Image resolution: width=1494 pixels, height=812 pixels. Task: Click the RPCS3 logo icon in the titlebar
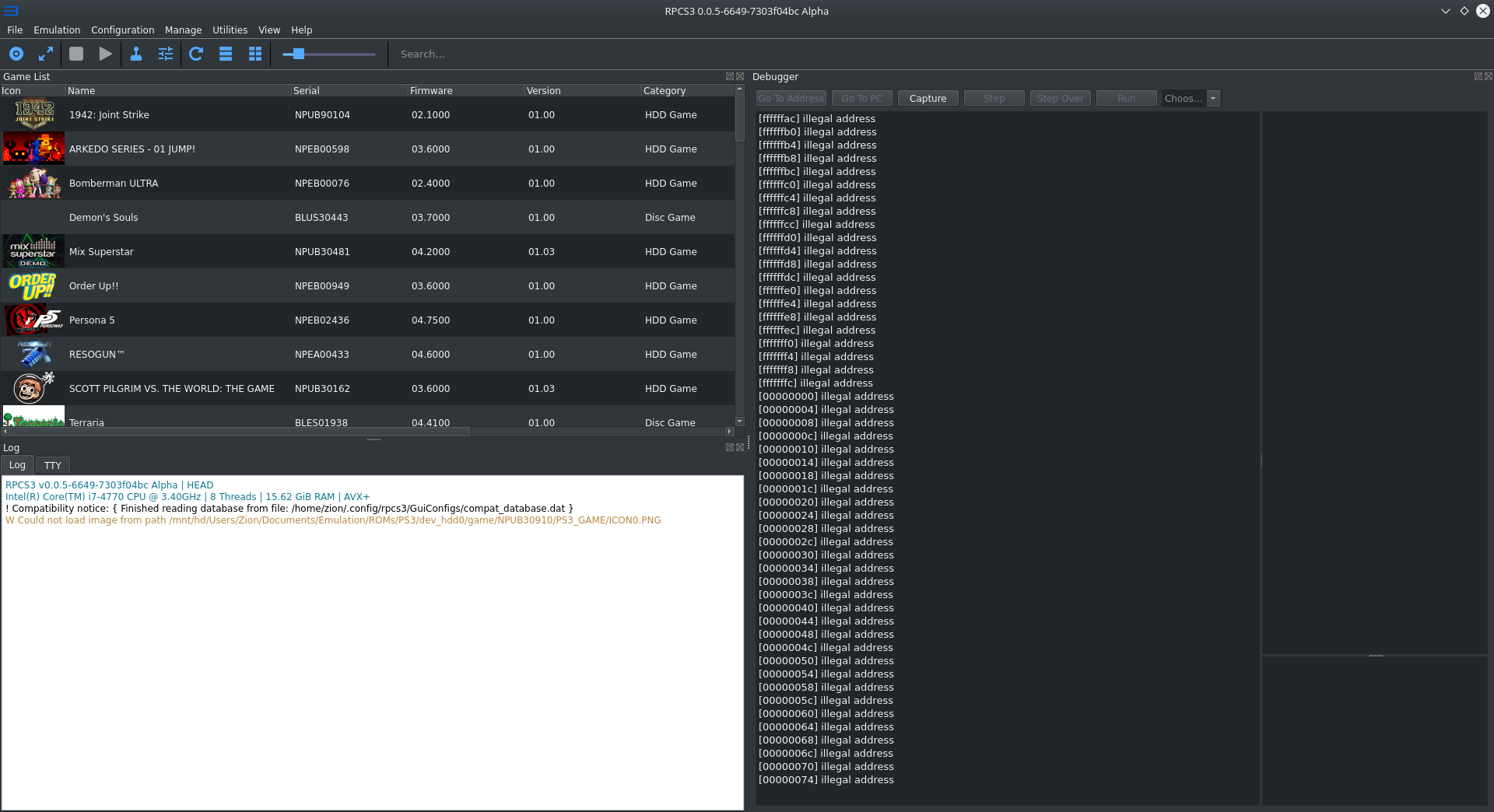[10, 11]
